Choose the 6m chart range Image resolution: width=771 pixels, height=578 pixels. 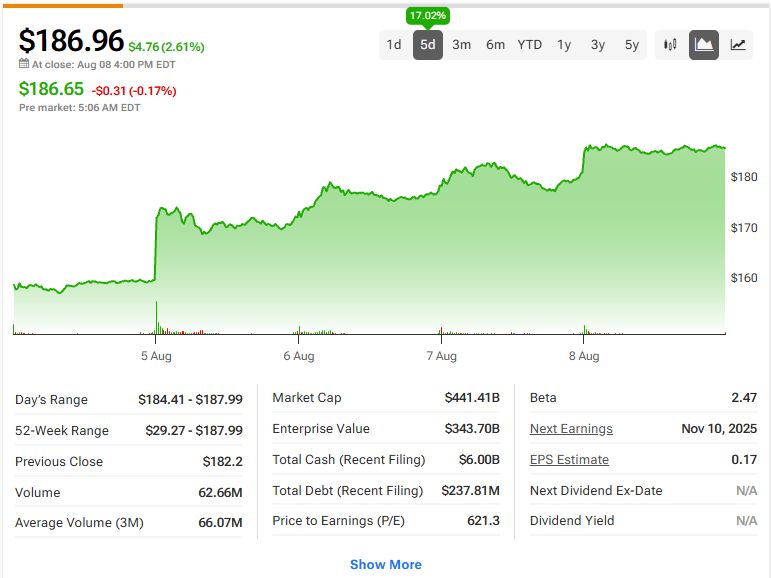496,45
